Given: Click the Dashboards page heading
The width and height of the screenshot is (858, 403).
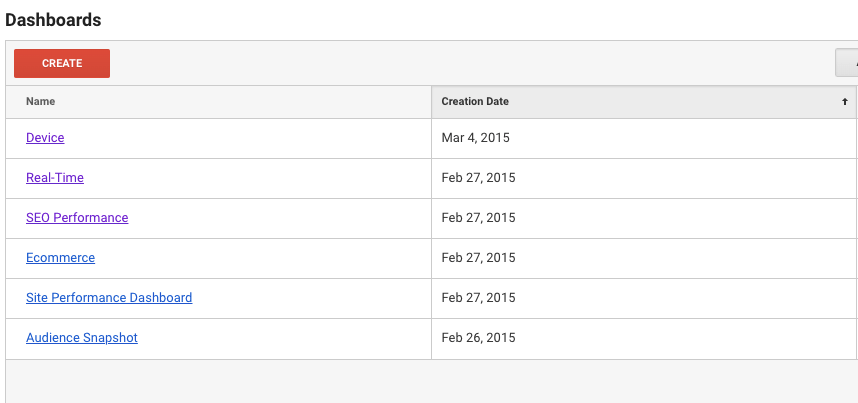Looking at the screenshot, I should (53, 19).
